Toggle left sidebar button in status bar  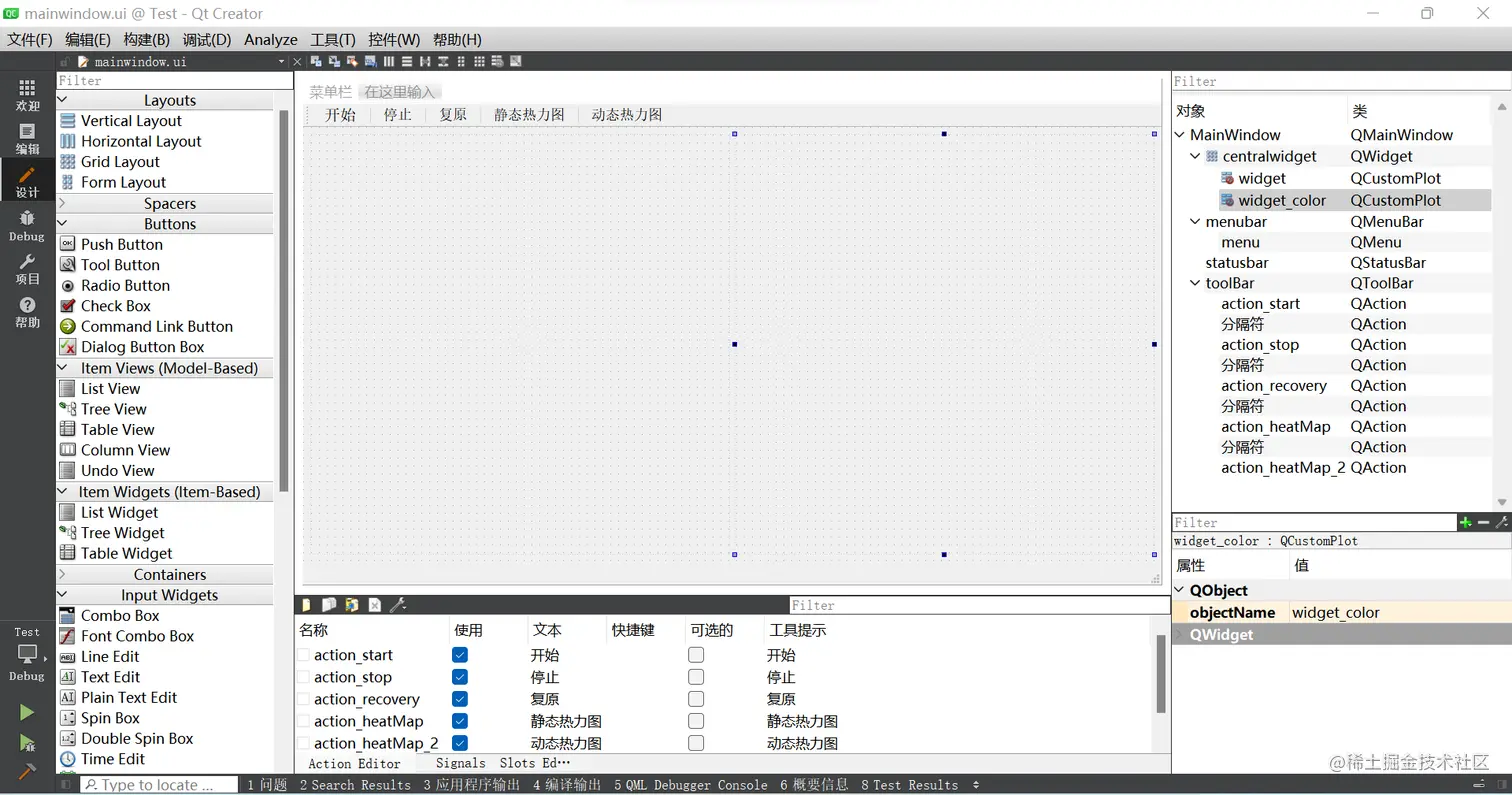[x=67, y=785]
